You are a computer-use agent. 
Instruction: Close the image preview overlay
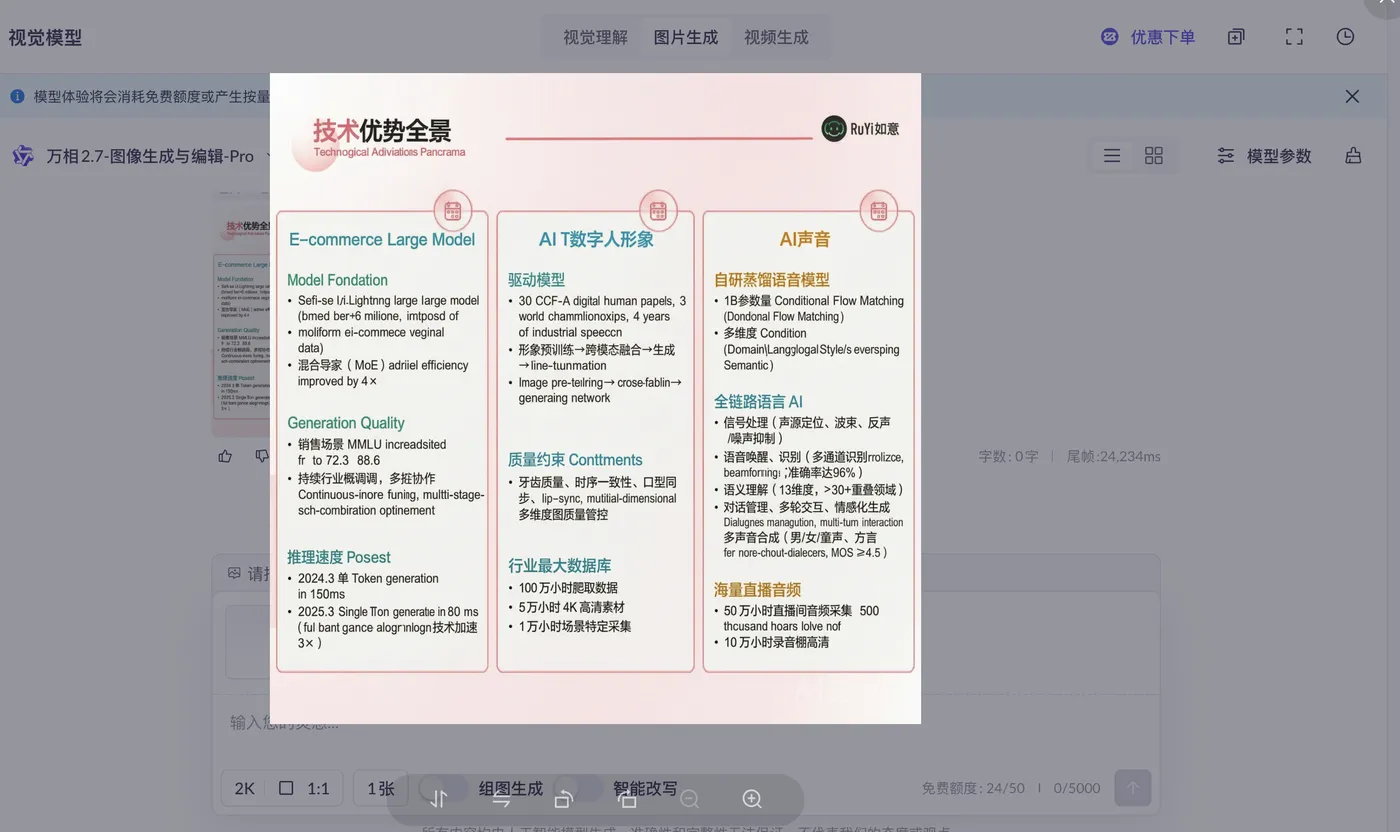click(1386, 5)
